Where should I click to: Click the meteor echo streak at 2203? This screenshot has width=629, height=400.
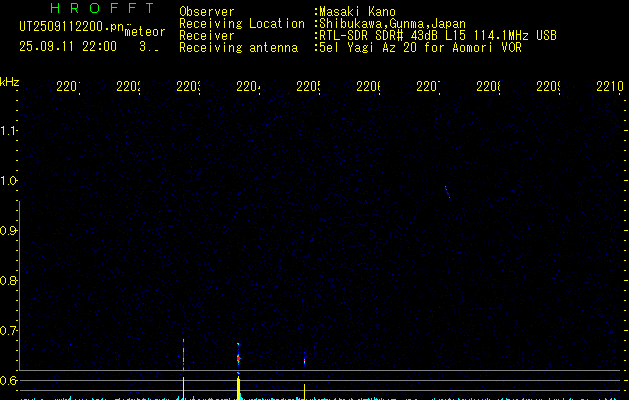(x=183, y=354)
